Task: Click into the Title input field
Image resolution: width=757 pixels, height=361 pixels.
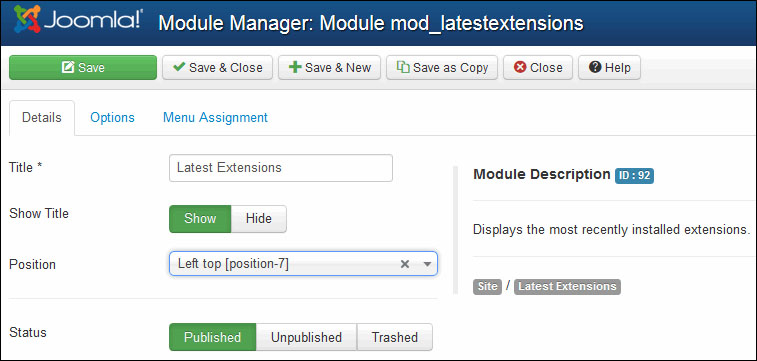Action: pos(280,168)
